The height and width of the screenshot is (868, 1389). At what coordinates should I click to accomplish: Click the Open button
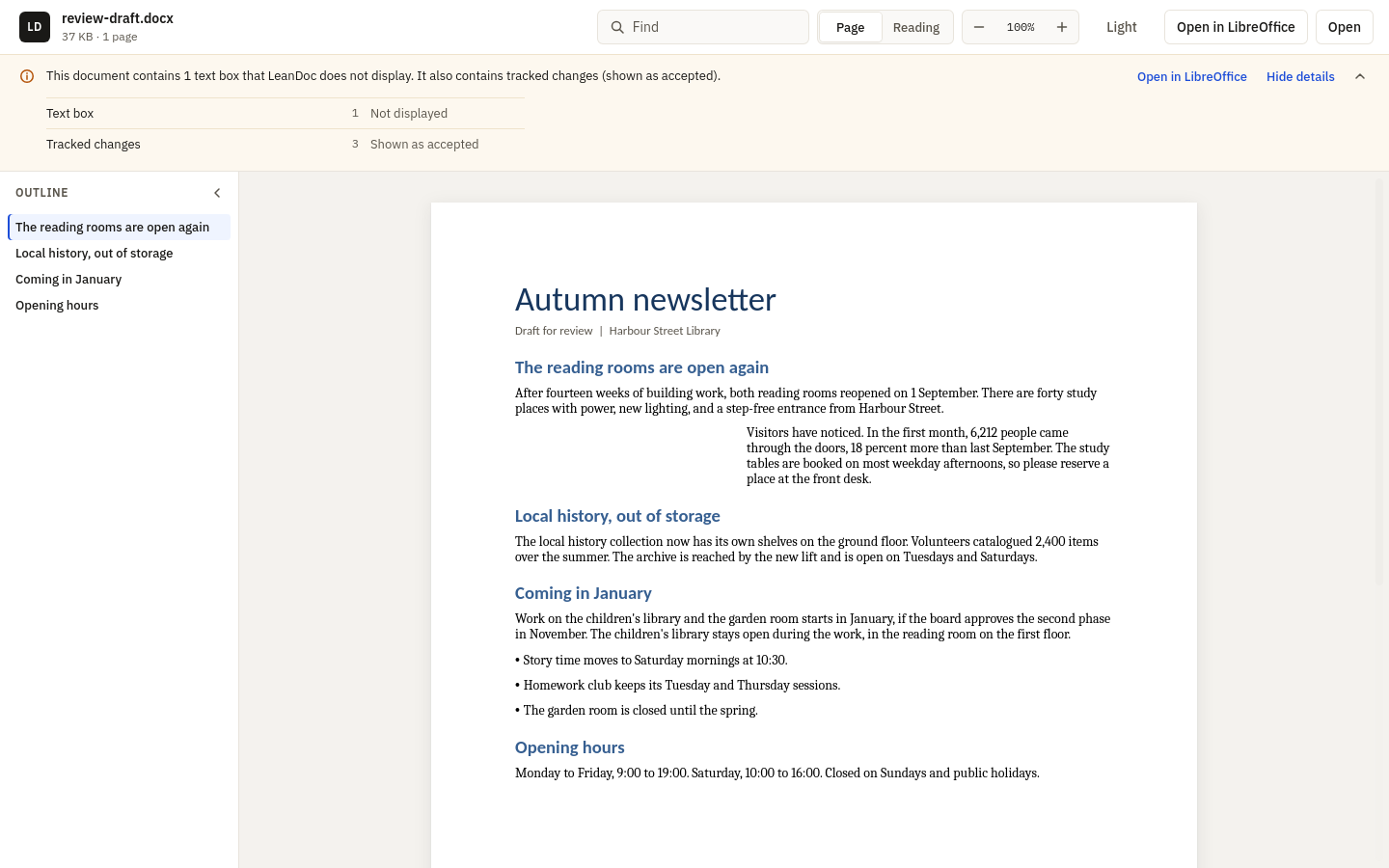pos(1345,27)
